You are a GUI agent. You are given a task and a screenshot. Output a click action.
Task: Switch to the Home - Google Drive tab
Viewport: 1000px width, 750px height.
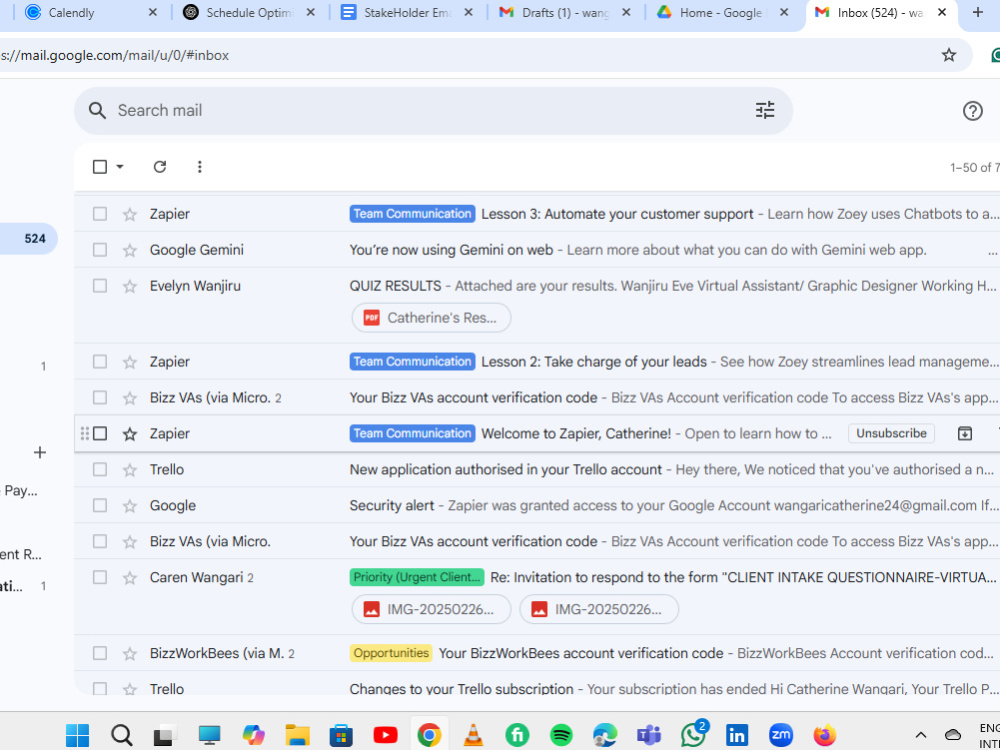723,12
